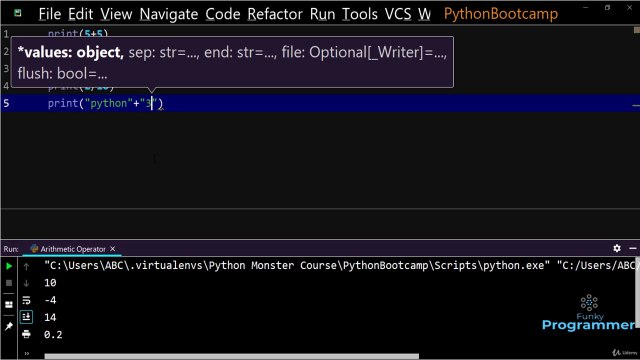This screenshot has height=360, width=640.
Task: Pin the run tab with pin icon
Action: tap(9, 326)
